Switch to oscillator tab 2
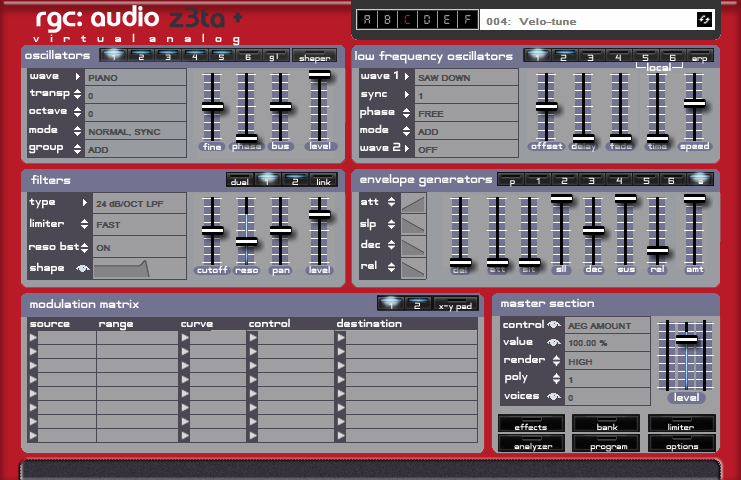Viewport: 741px width, 480px height. (x=141, y=56)
